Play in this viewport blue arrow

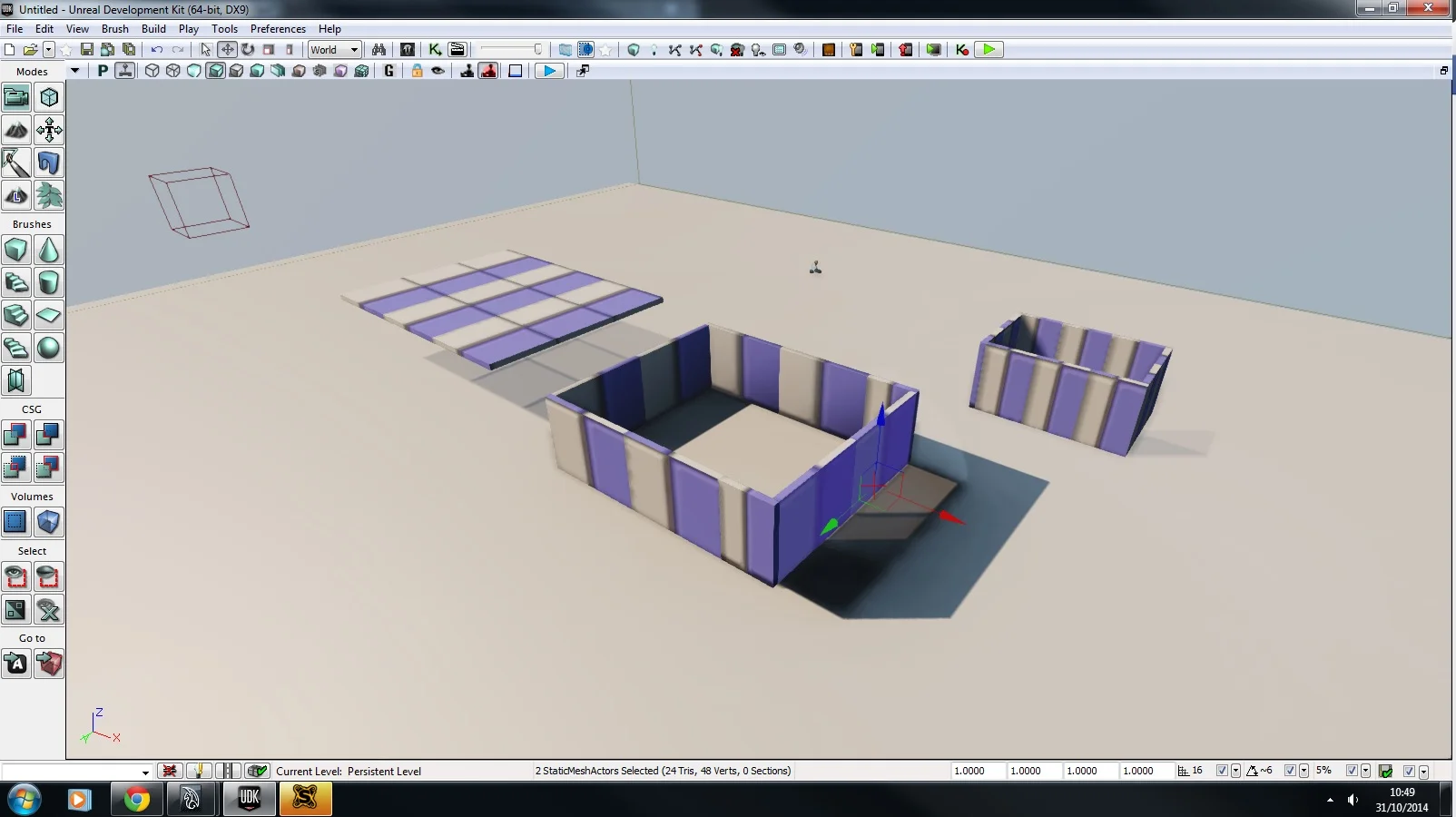[x=548, y=71]
